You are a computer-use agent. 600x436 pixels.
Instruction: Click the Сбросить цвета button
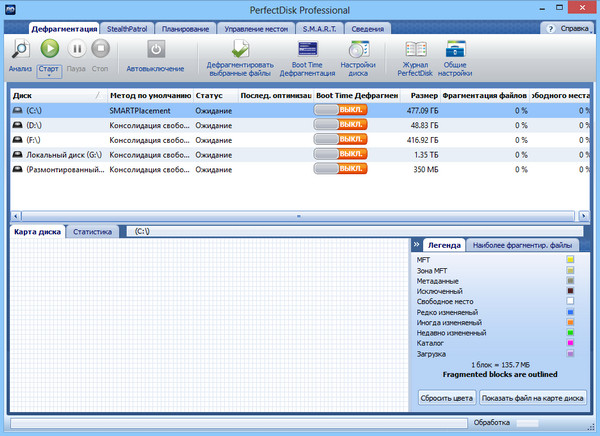tap(446, 397)
